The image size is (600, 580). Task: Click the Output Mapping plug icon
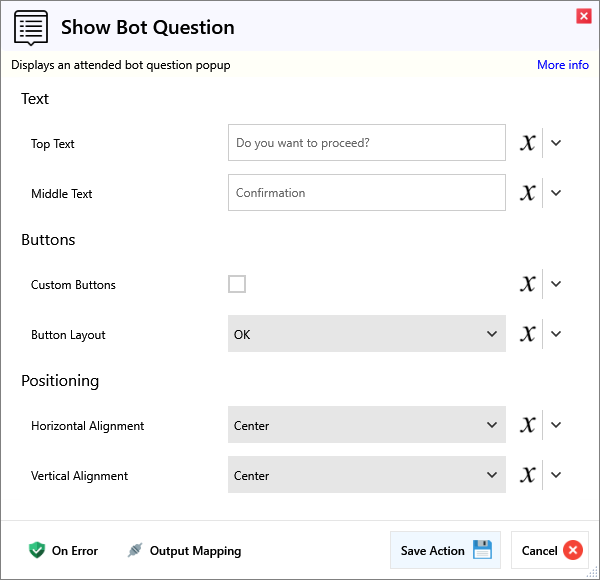(135, 550)
